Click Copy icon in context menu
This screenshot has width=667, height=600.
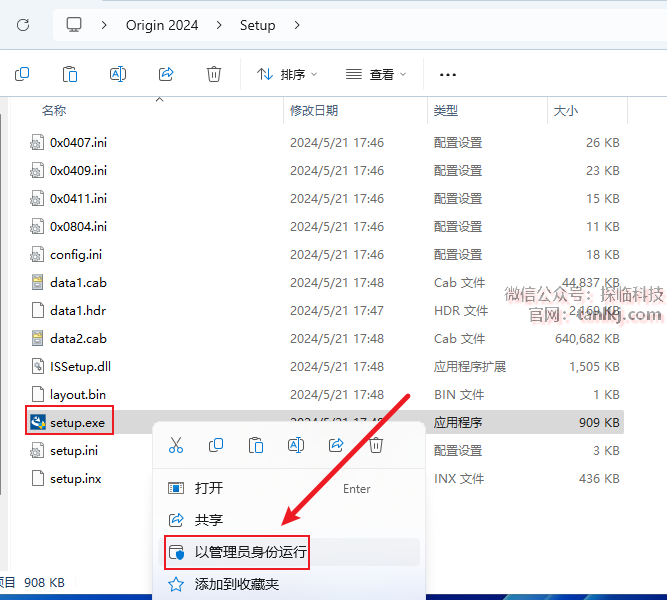click(216, 445)
